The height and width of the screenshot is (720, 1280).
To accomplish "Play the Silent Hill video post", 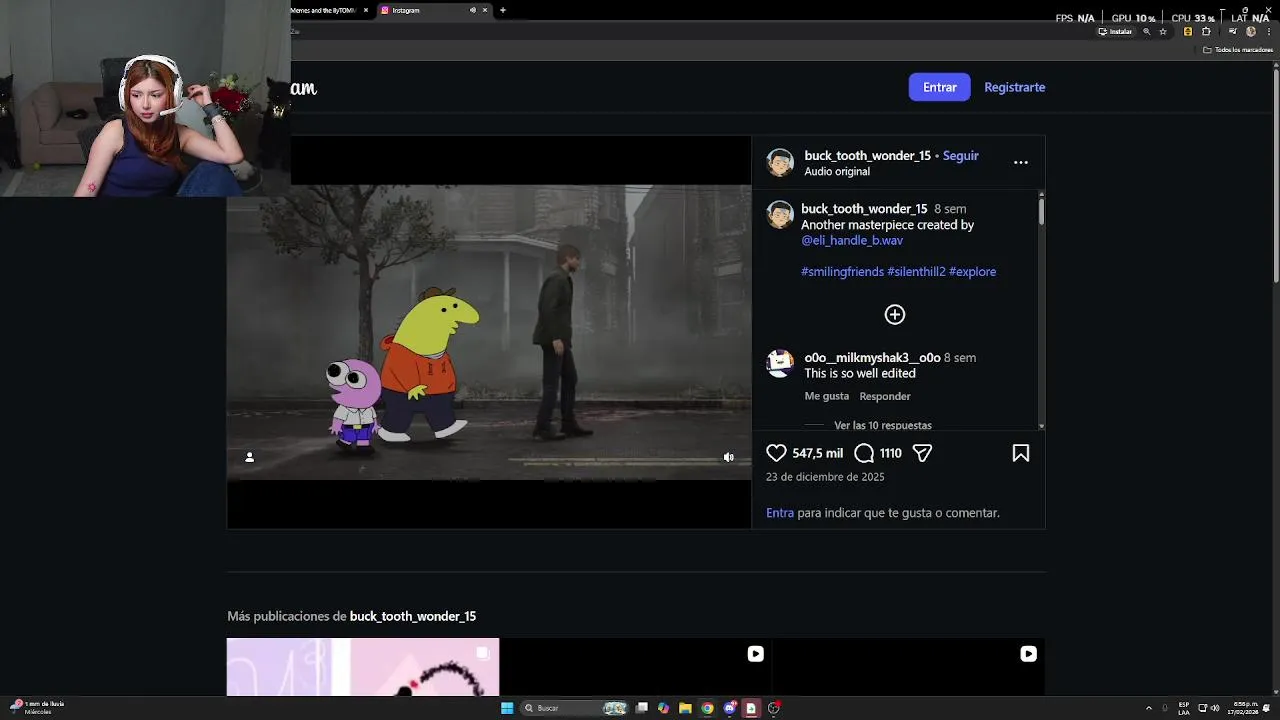I will [489, 332].
